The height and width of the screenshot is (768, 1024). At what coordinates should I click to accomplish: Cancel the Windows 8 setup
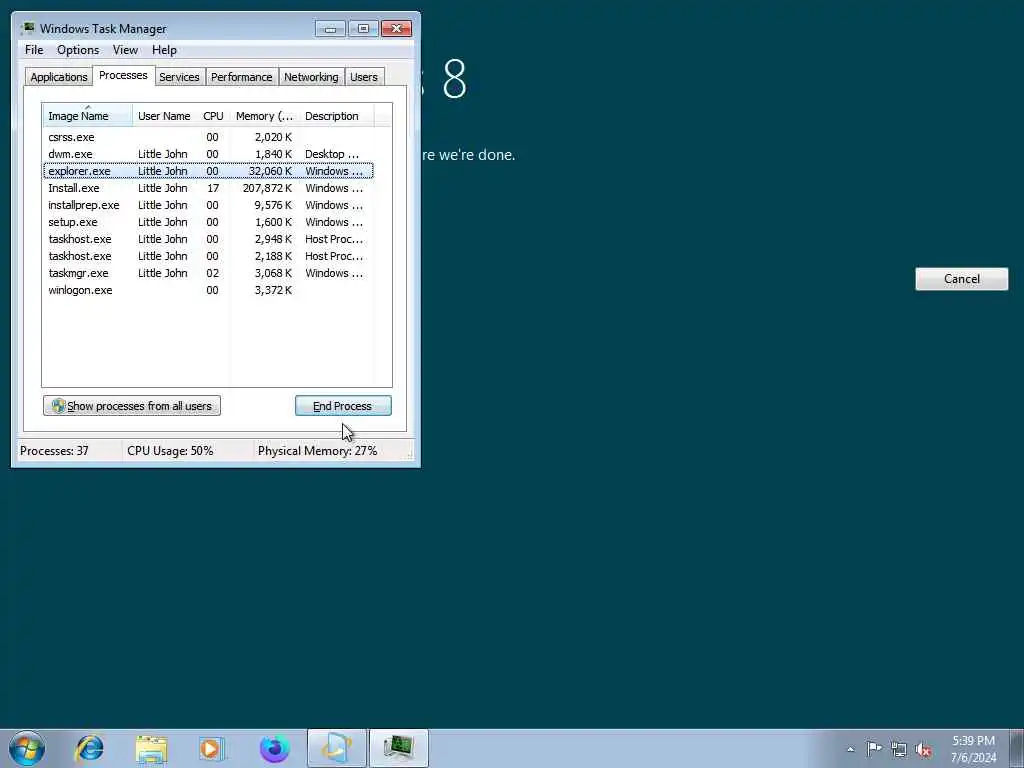(961, 279)
